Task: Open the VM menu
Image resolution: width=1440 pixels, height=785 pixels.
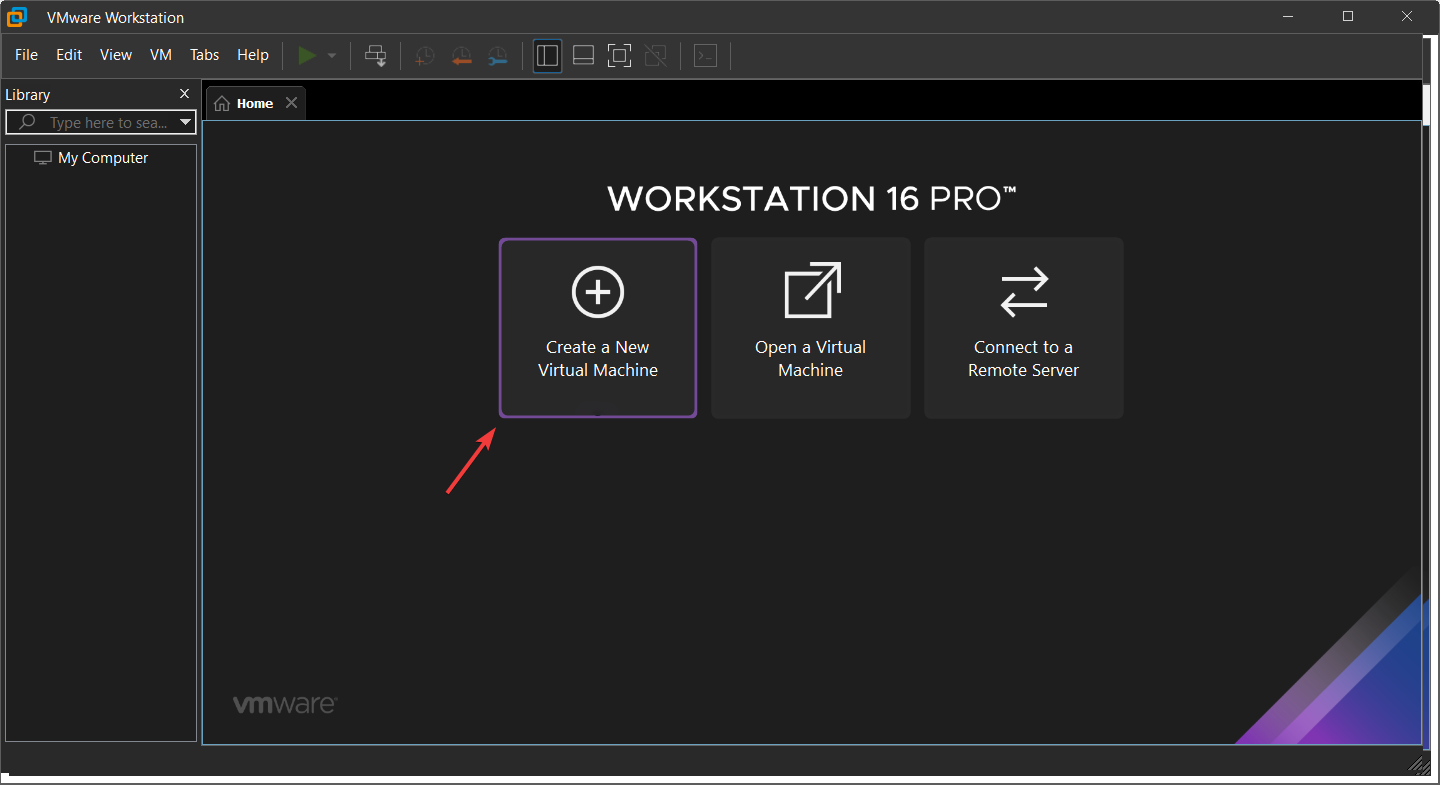Action: (x=161, y=55)
